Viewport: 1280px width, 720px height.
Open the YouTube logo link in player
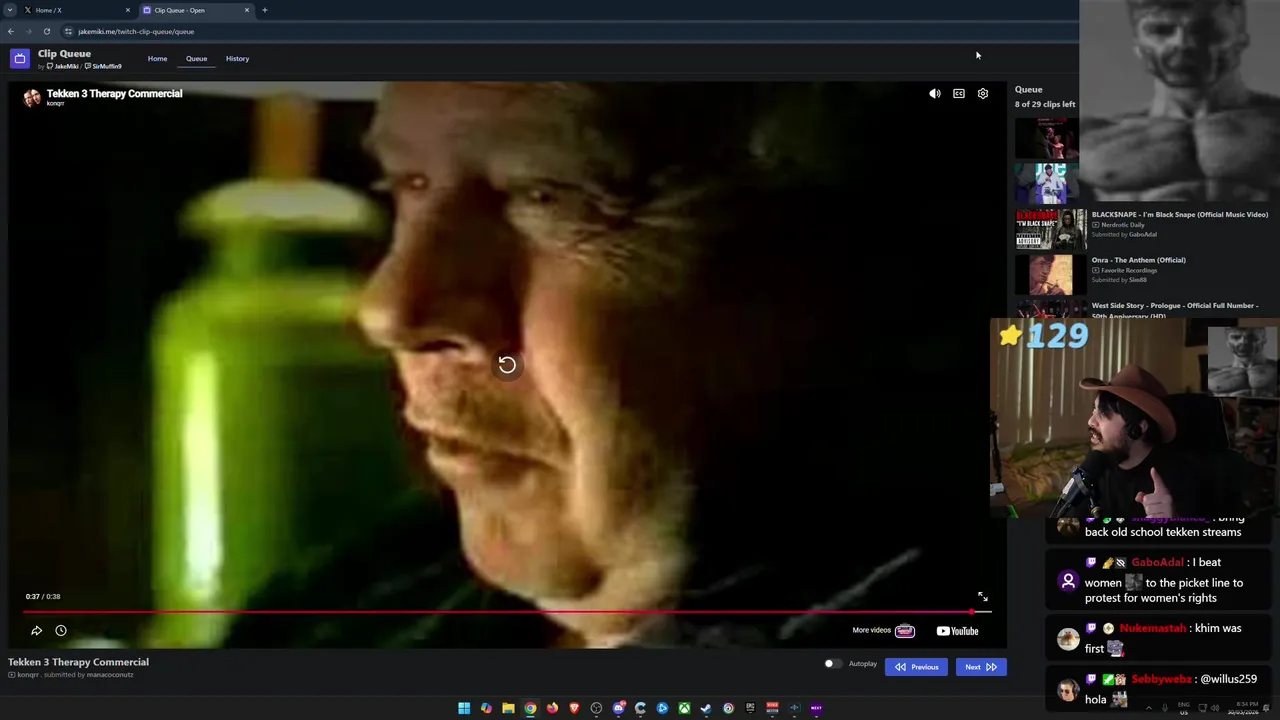[958, 631]
